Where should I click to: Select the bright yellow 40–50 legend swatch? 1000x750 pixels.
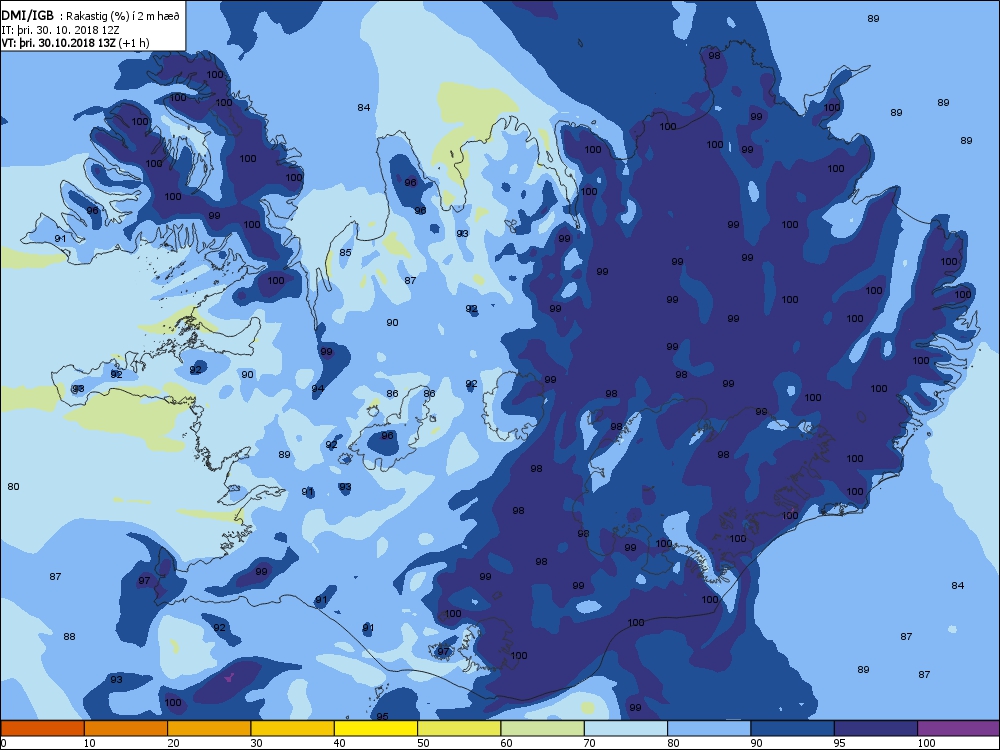(376, 728)
